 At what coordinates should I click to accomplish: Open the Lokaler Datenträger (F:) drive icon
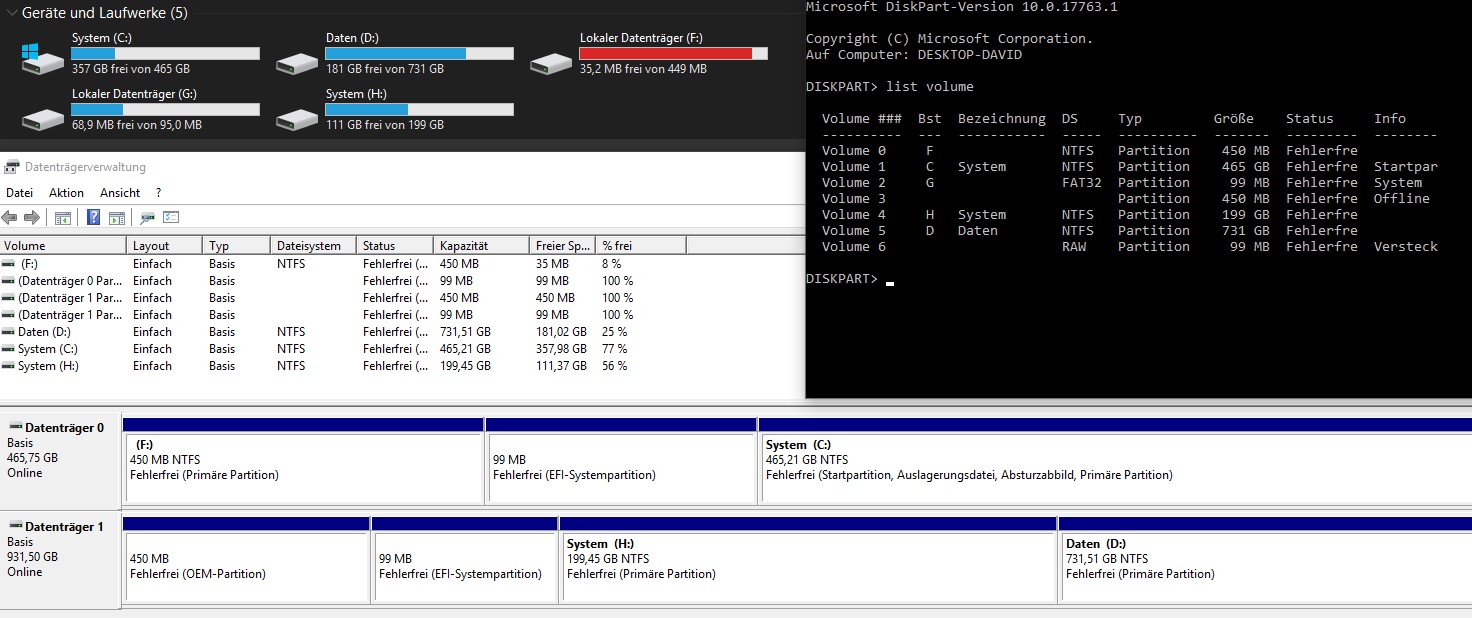(550, 62)
